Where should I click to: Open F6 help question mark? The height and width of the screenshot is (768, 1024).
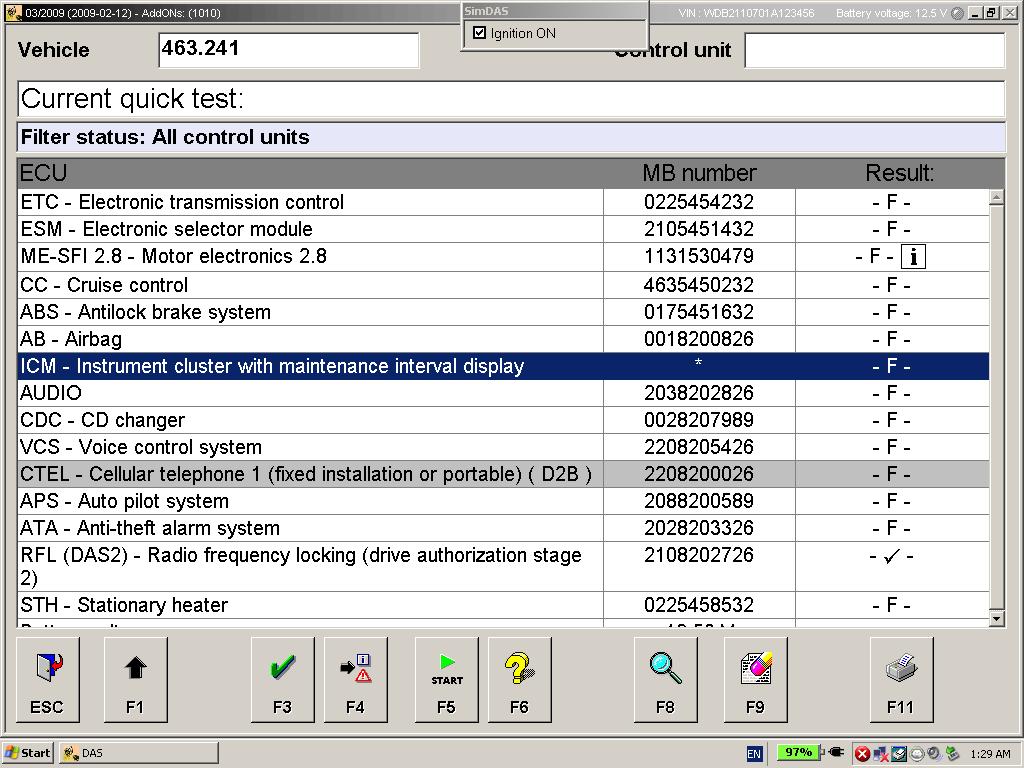click(x=519, y=679)
